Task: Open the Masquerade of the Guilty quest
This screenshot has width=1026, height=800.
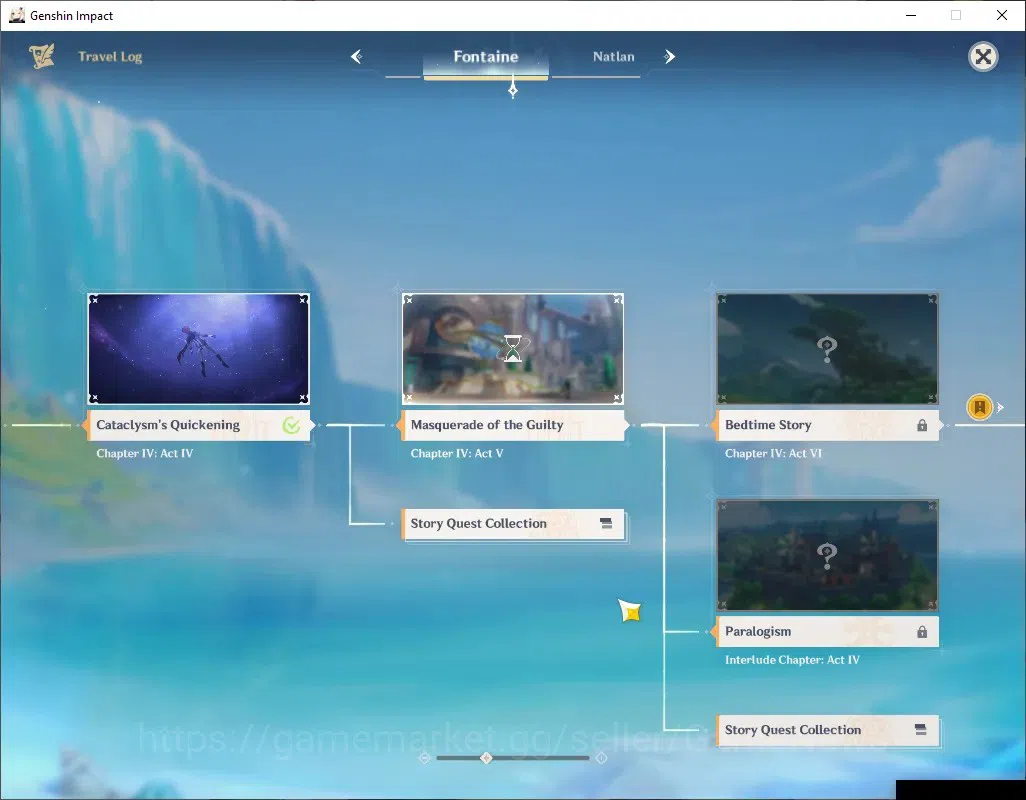Action: pyautogui.click(x=513, y=425)
